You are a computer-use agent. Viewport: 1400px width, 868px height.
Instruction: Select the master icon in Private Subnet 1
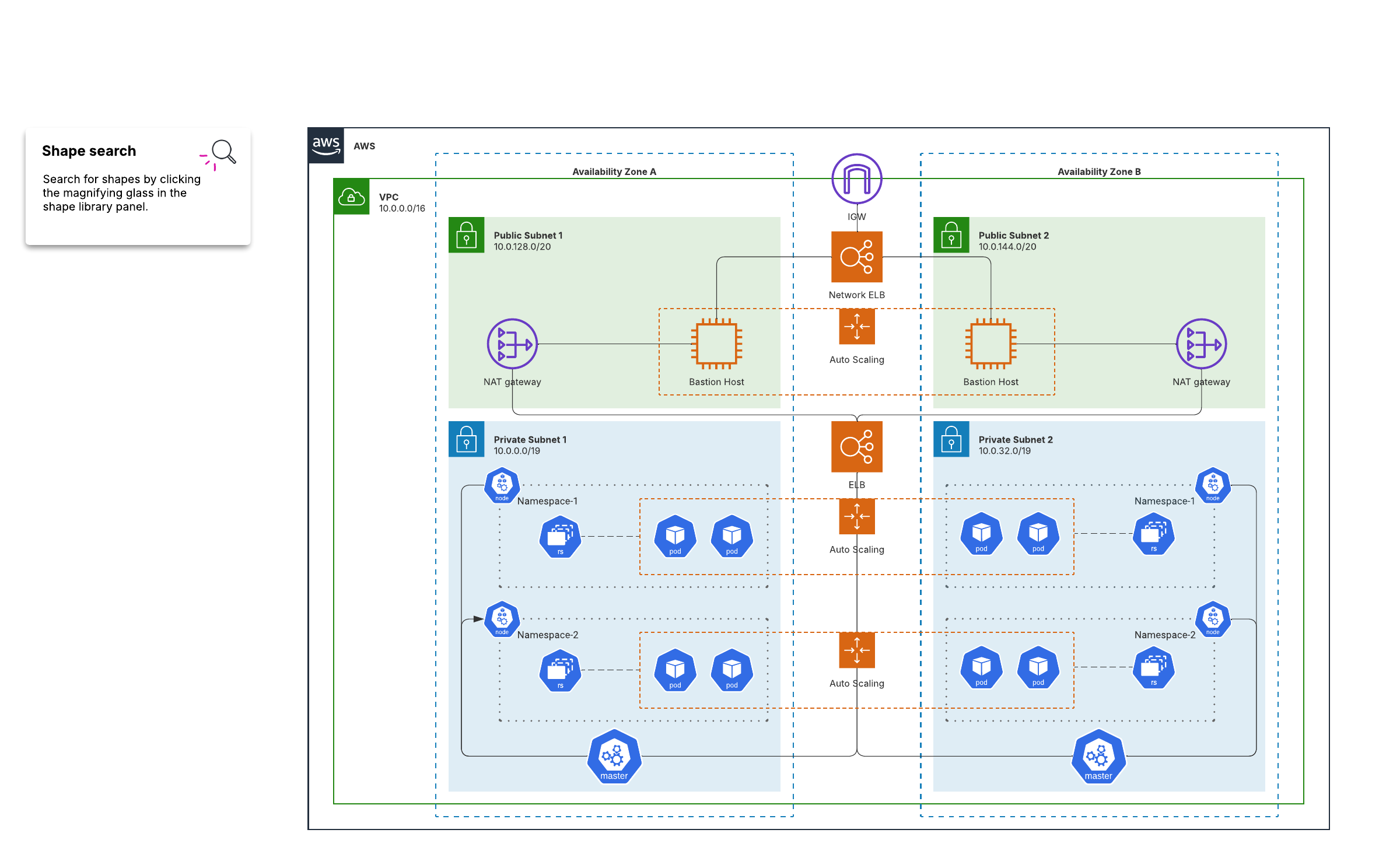614,756
